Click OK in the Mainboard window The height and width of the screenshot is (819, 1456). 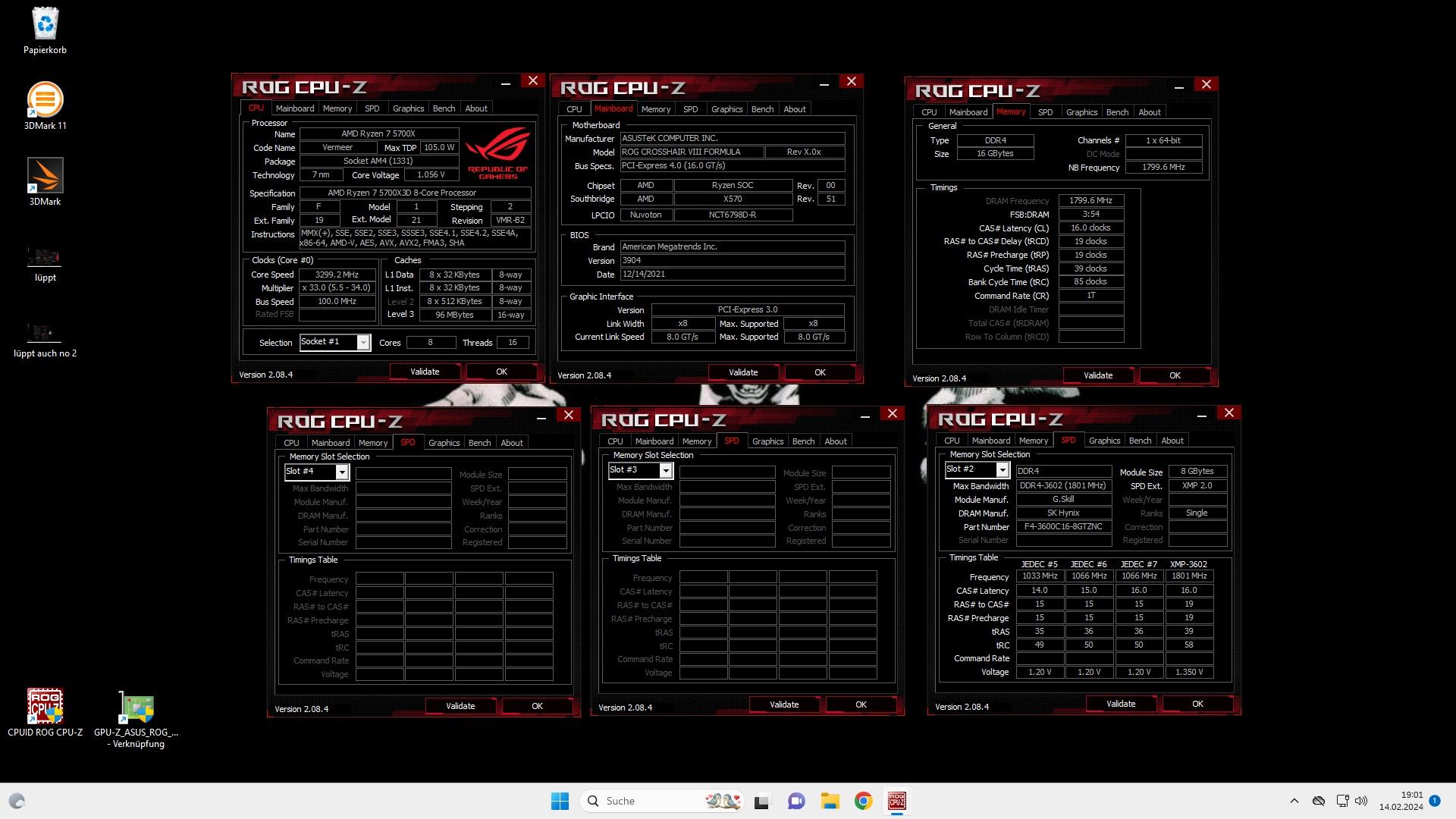820,372
